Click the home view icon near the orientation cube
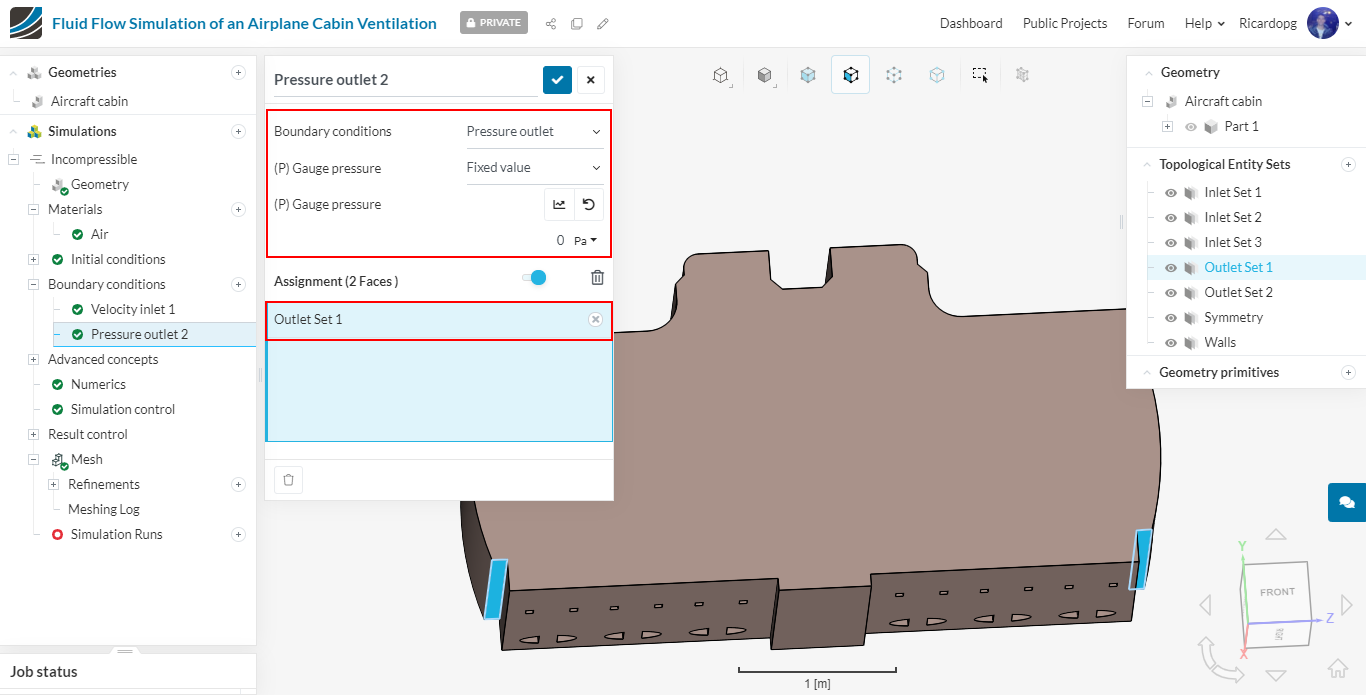The width and height of the screenshot is (1366, 695). coord(1337,669)
